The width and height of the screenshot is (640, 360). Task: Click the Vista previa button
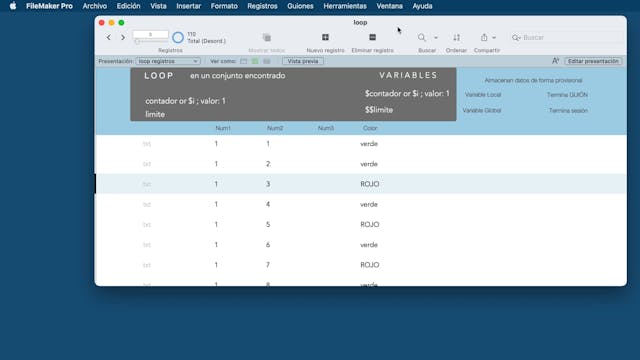pyautogui.click(x=303, y=61)
